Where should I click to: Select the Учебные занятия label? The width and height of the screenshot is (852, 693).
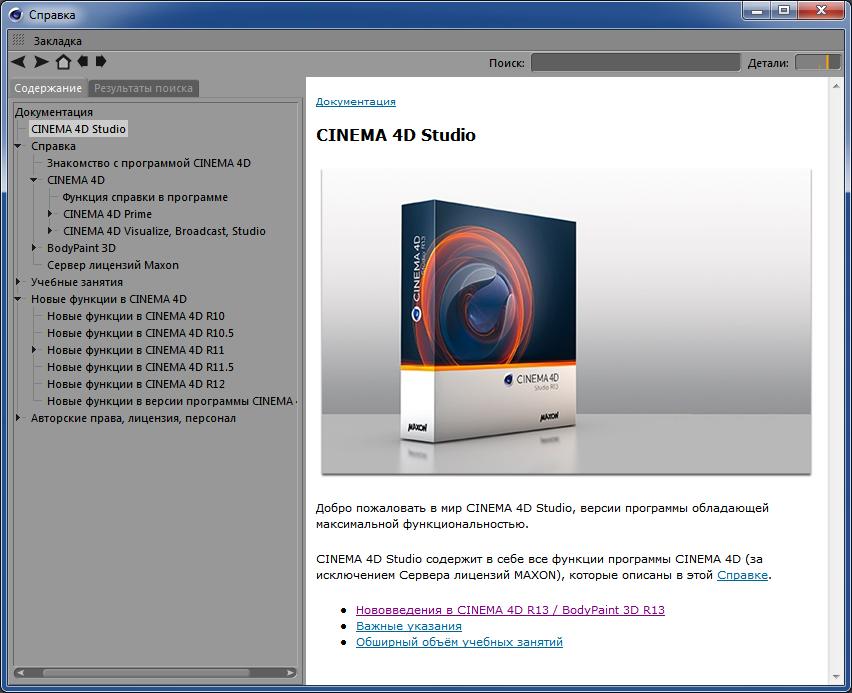[x=77, y=282]
